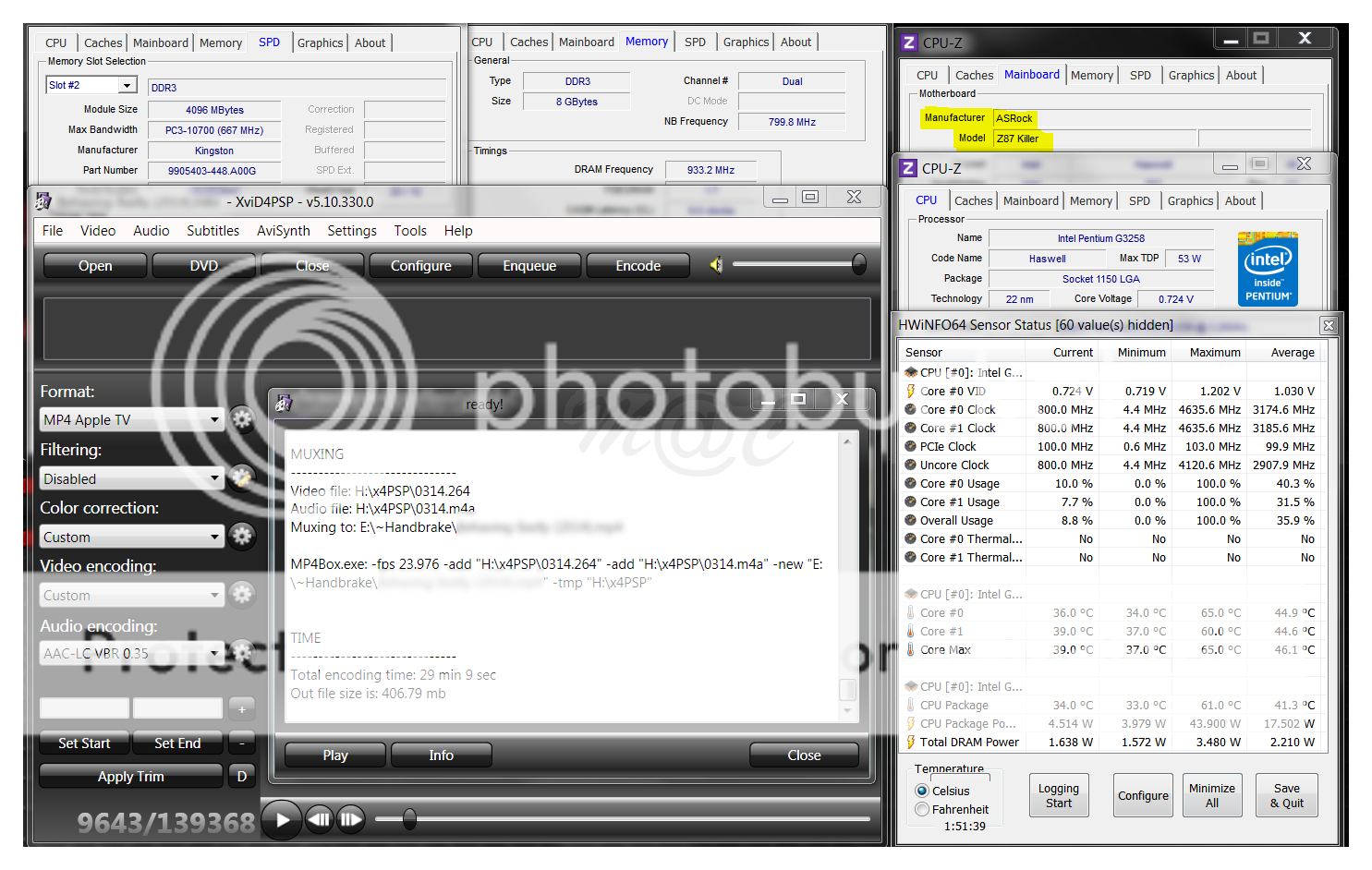This screenshot has width=1372, height=870.
Task: Click the Encode button
Action: click(637, 266)
